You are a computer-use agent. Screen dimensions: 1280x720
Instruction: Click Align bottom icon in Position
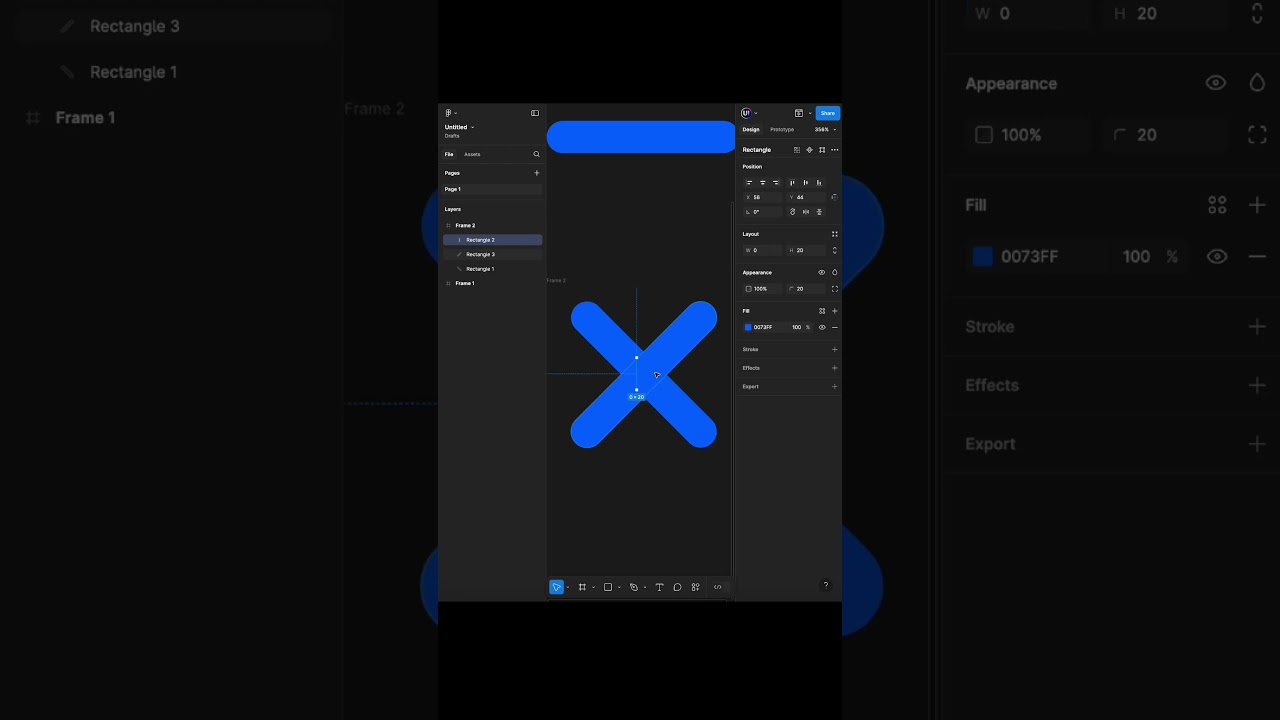[x=819, y=183]
